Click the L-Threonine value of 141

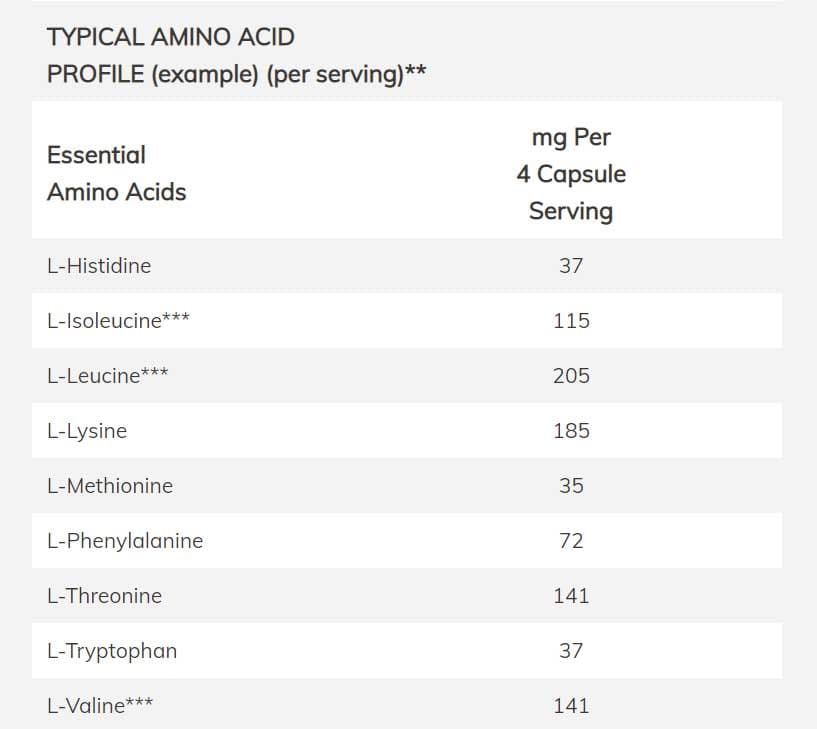[x=571, y=596]
